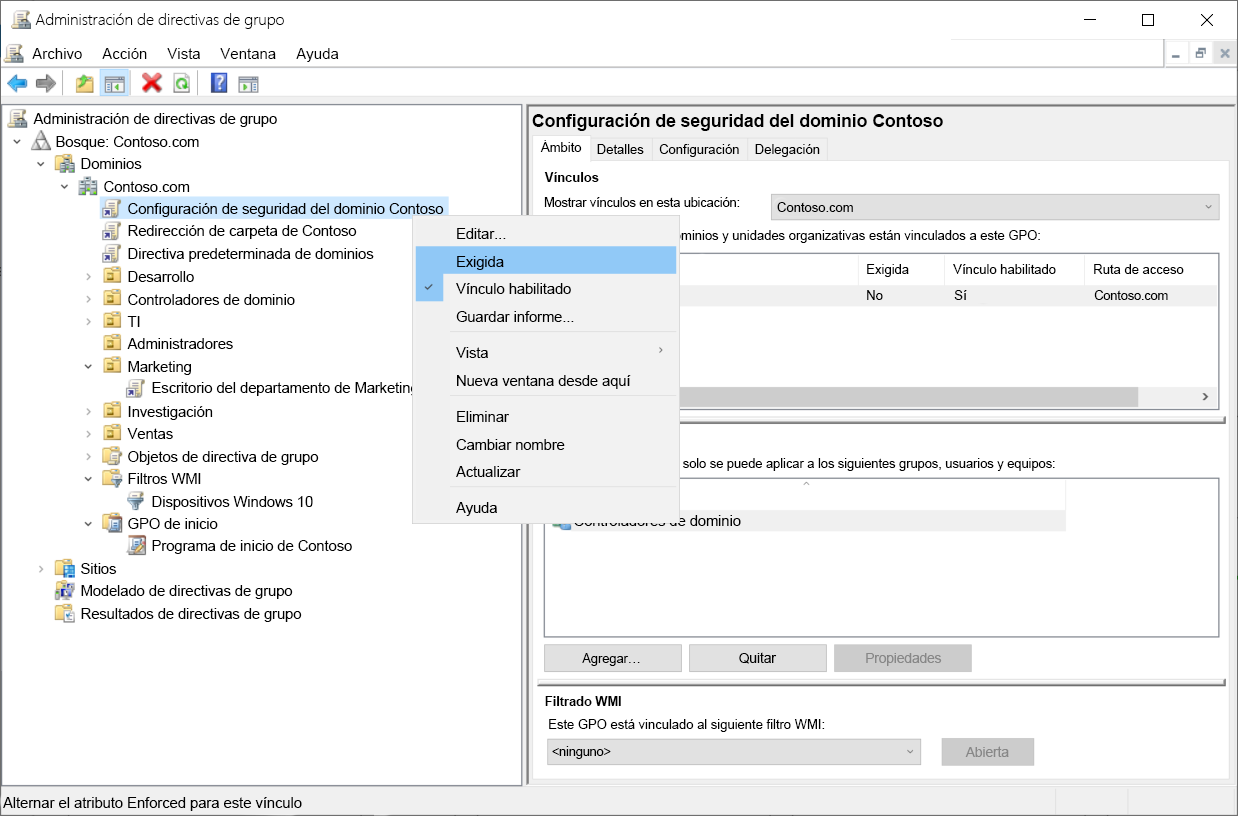The width and height of the screenshot is (1238, 816).
Task: Click the Ruta de acceso column header
Action: 1150,269
